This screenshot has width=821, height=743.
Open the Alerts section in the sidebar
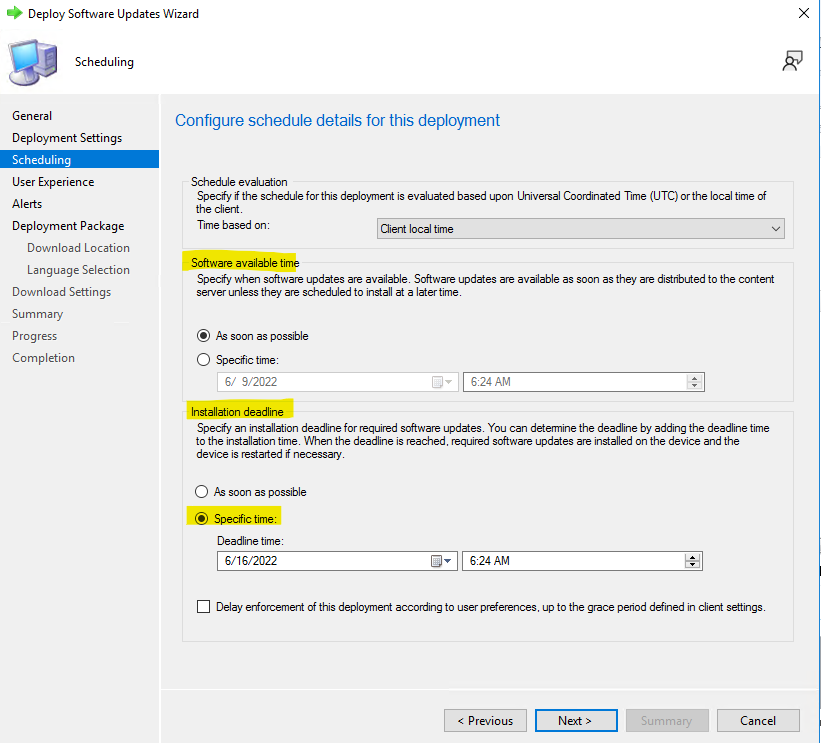[27, 203]
